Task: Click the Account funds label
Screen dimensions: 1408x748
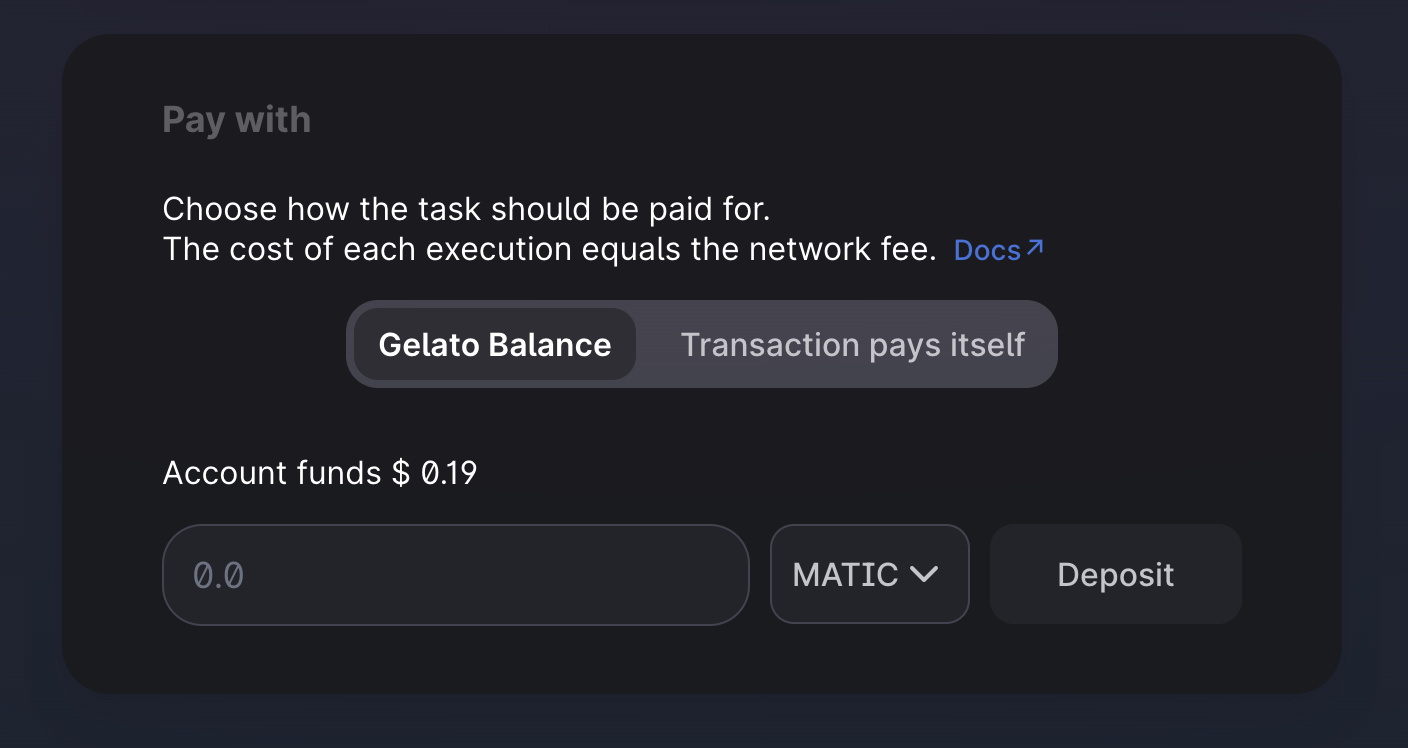Action: (x=272, y=472)
